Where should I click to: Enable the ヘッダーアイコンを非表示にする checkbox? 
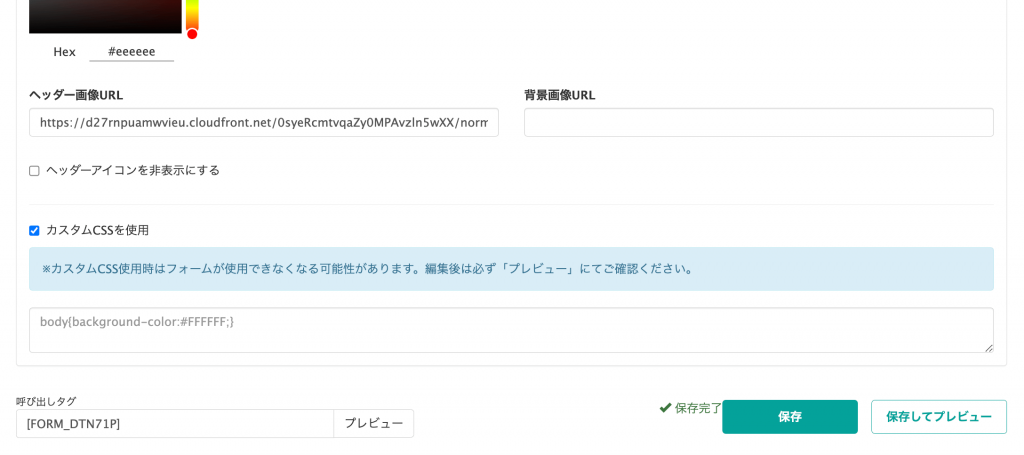(x=35, y=171)
